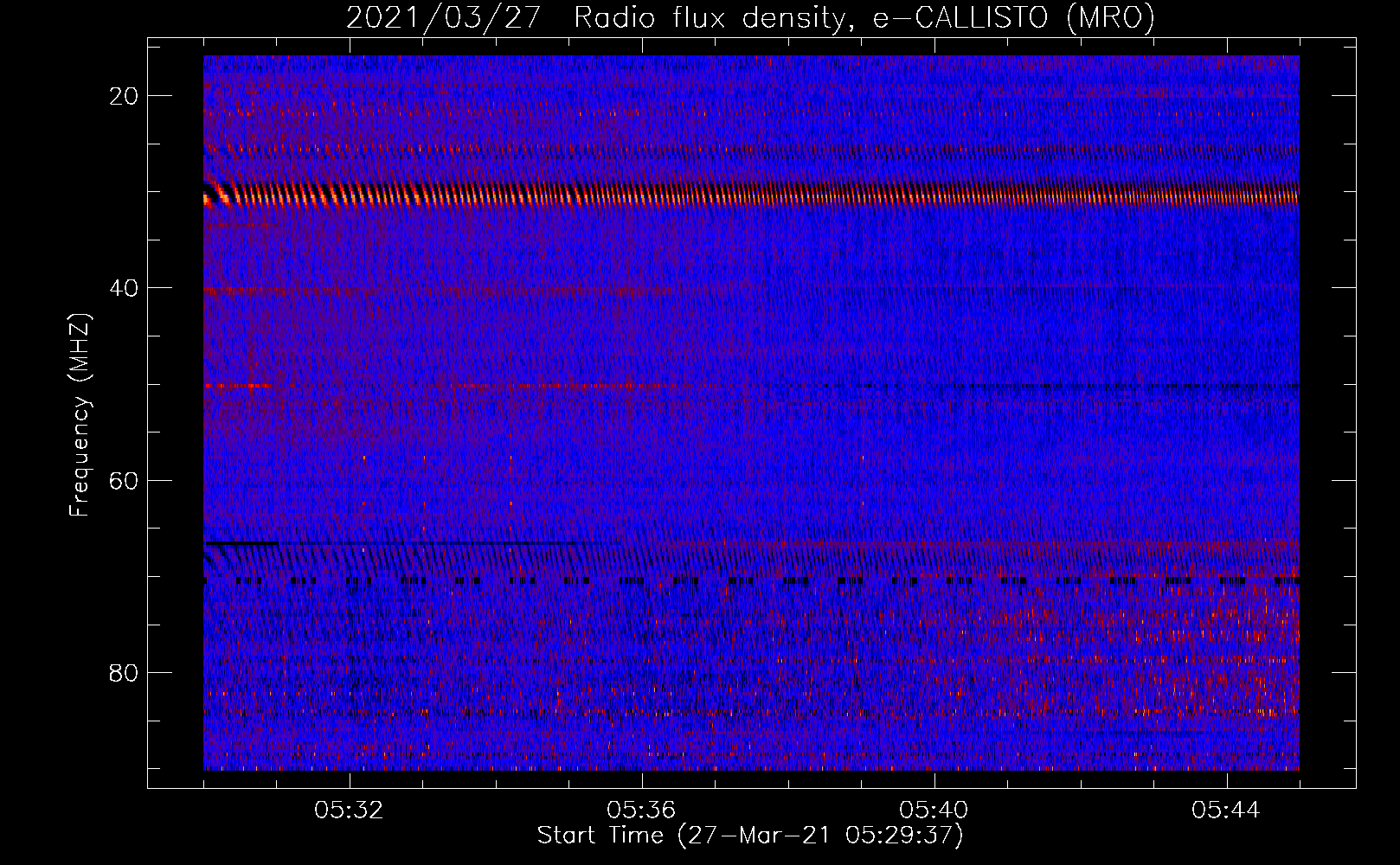The height and width of the screenshot is (865, 1400).
Task: Click the 05:40 time tick label
Action: [934, 811]
